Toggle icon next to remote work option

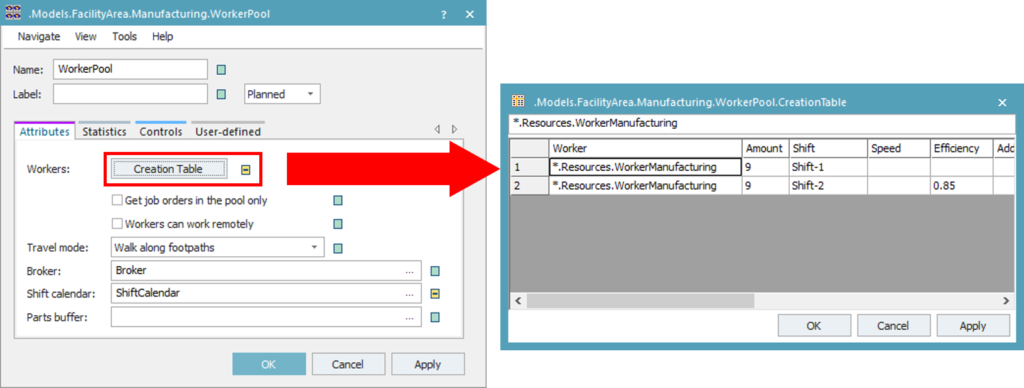point(338,224)
